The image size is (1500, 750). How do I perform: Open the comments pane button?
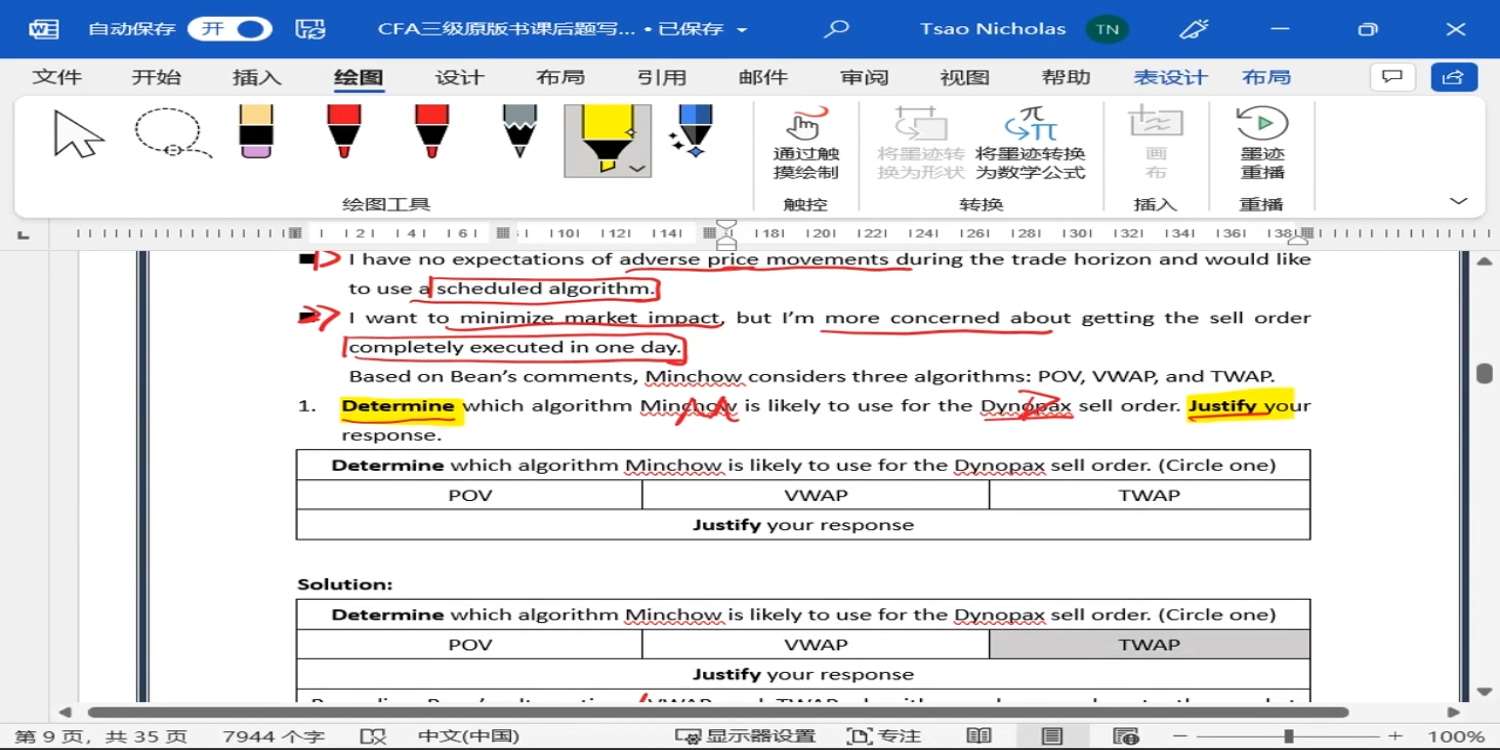(1391, 77)
